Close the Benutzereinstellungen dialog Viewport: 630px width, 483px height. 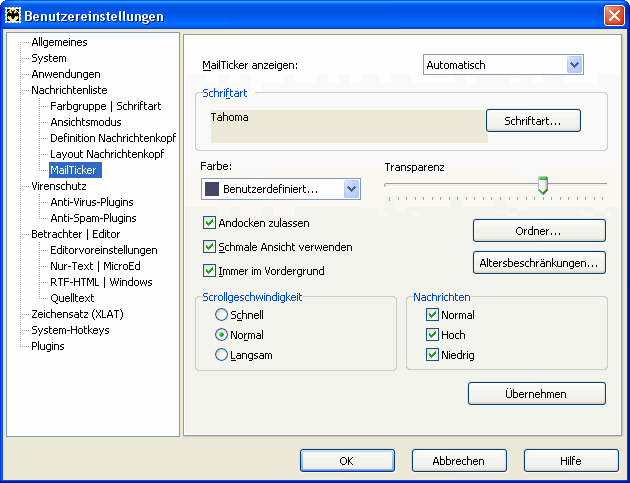point(614,16)
